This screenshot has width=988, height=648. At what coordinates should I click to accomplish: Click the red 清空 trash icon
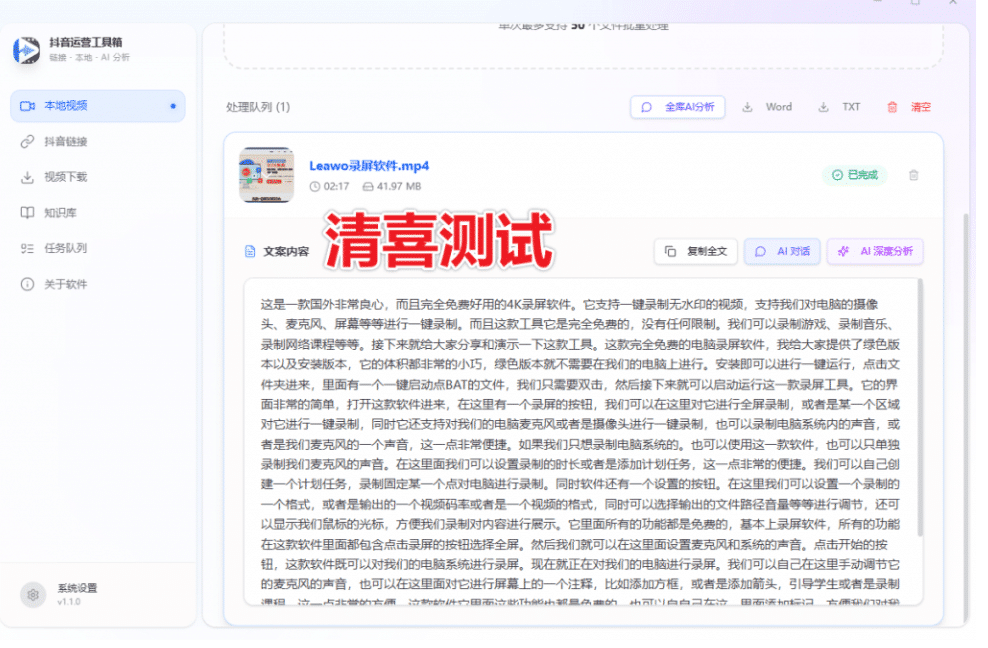pyautogui.click(x=889, y=106)
